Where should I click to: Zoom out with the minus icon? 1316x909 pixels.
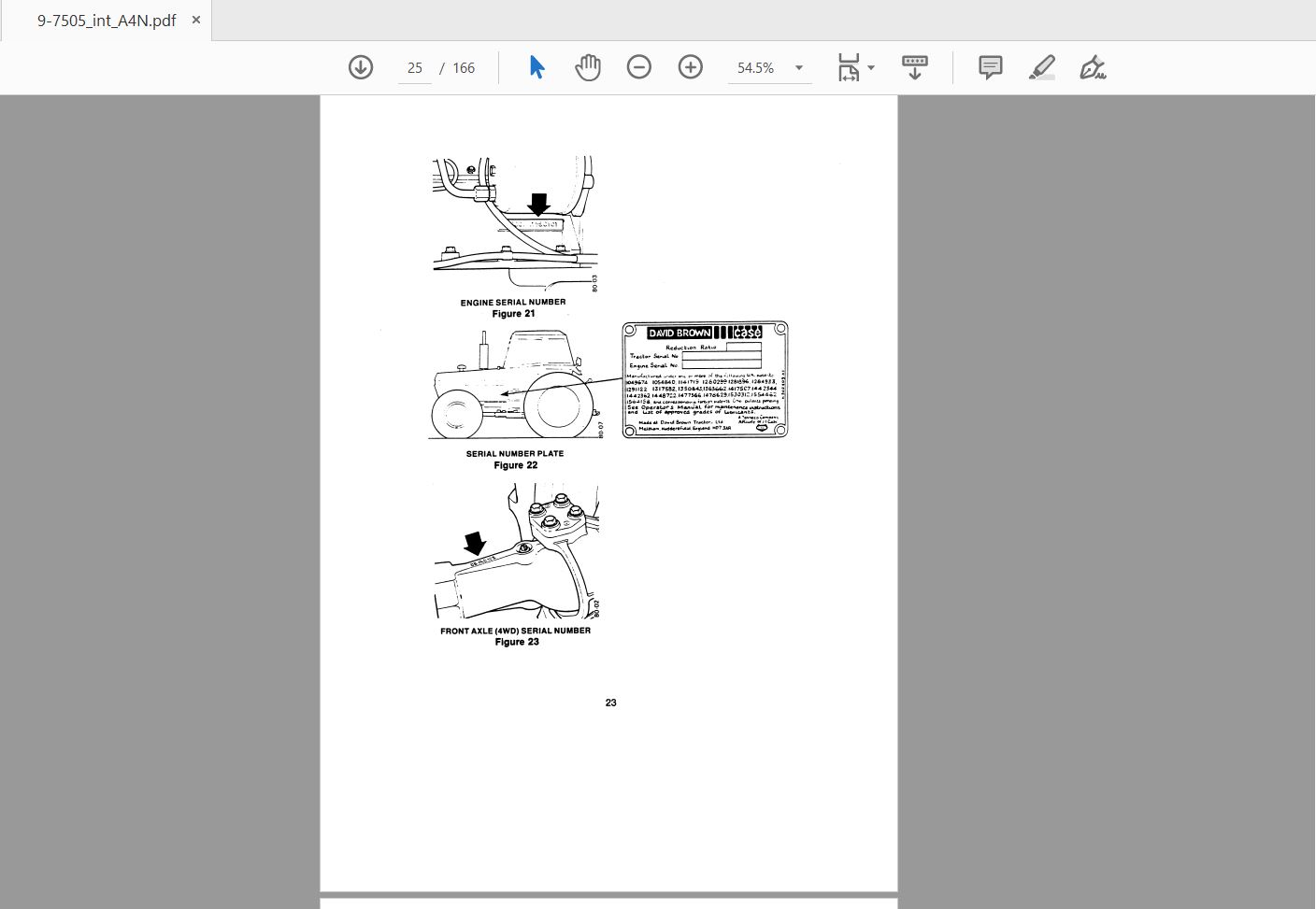tap(639, 67)
